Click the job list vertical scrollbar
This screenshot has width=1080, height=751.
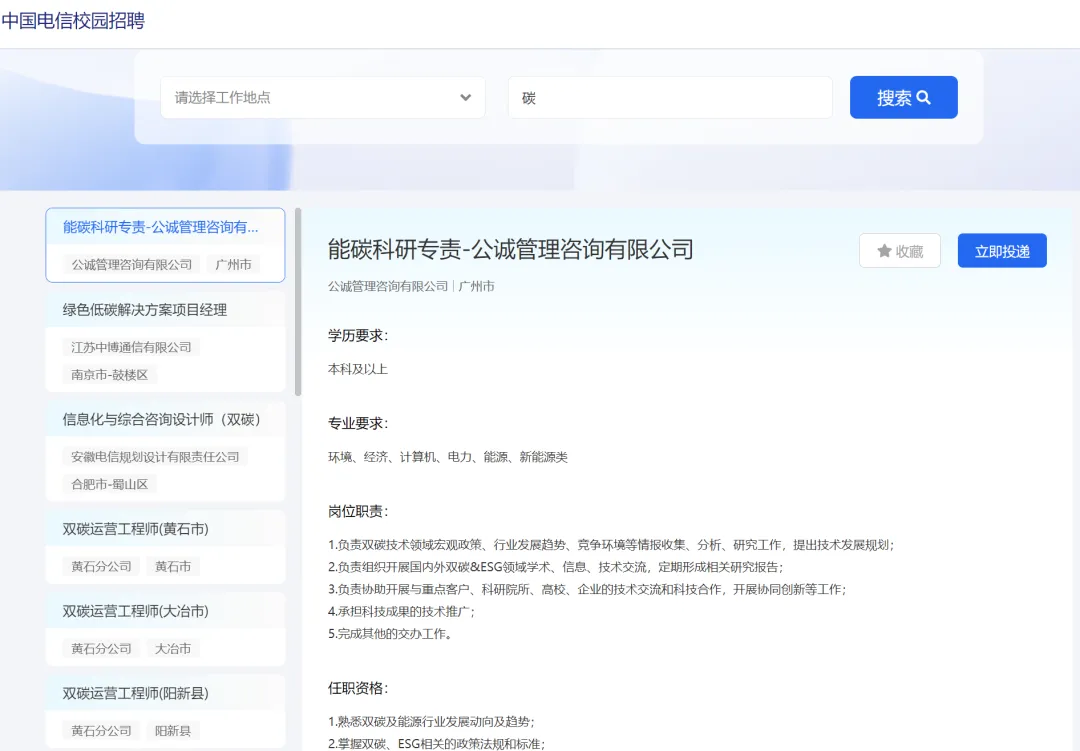click(x=298, y=302)
